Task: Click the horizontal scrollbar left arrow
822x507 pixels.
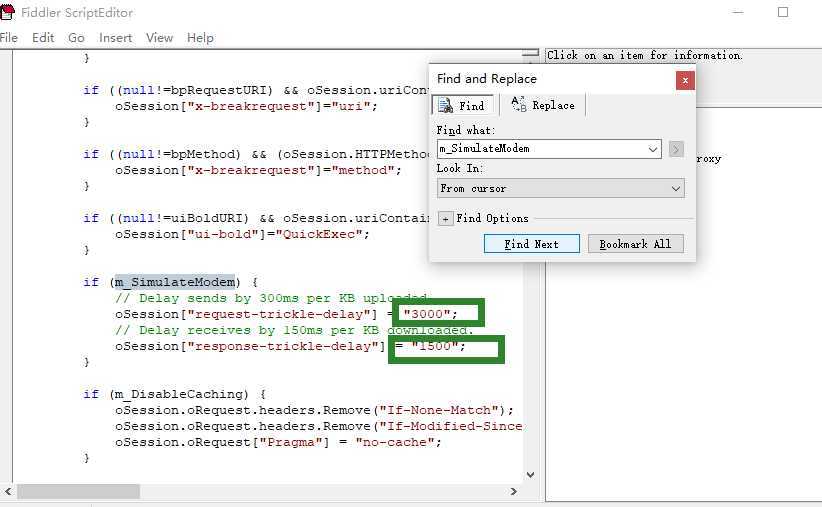Action: point(7,491)
